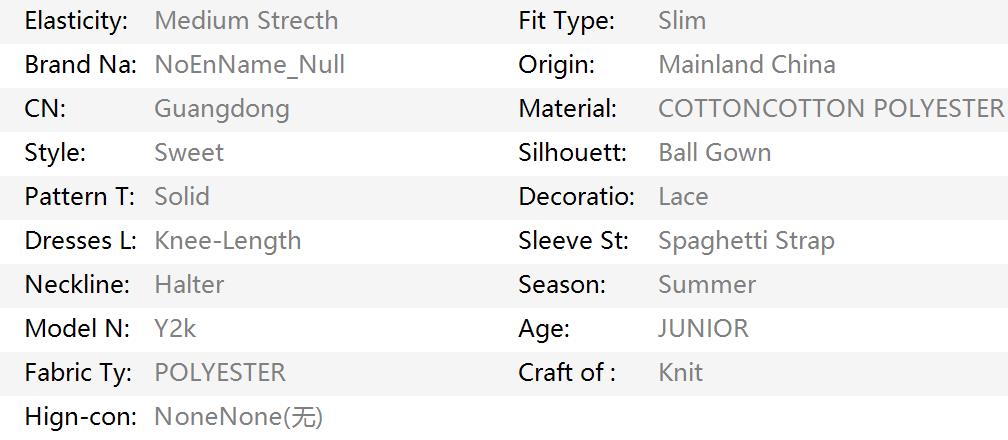Screen dimensions: 1008x440
Task: Click the COTTONCOTTON POLYESTER material value
Action: click(x=831, y=109)
